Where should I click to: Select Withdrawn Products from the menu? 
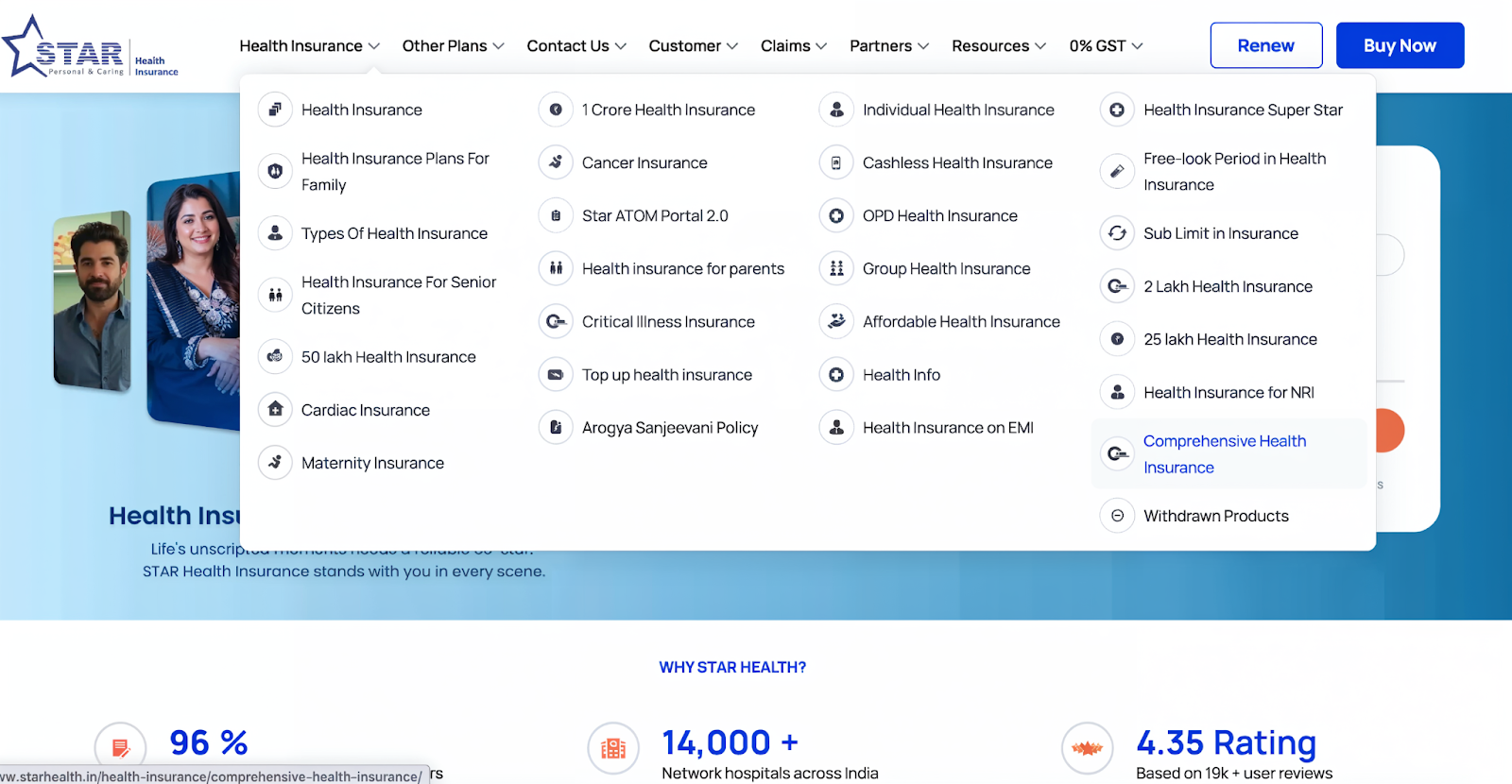(1216, 516)
